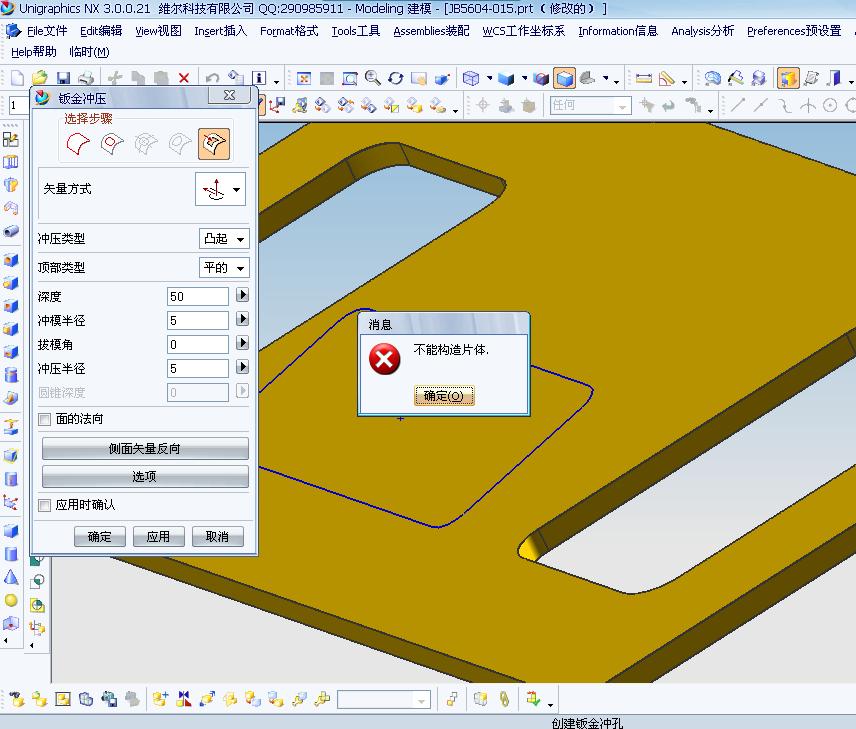Select the Zoom magnifier tool
856x729 pixels.
click(373, 78)
